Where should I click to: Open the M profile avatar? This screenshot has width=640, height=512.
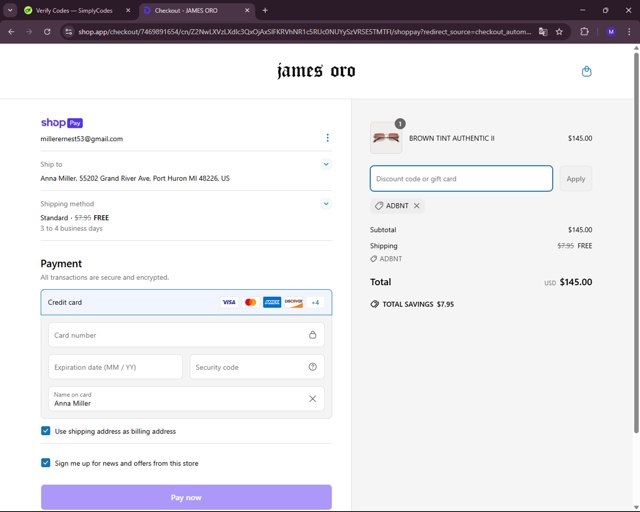point(611,32)
